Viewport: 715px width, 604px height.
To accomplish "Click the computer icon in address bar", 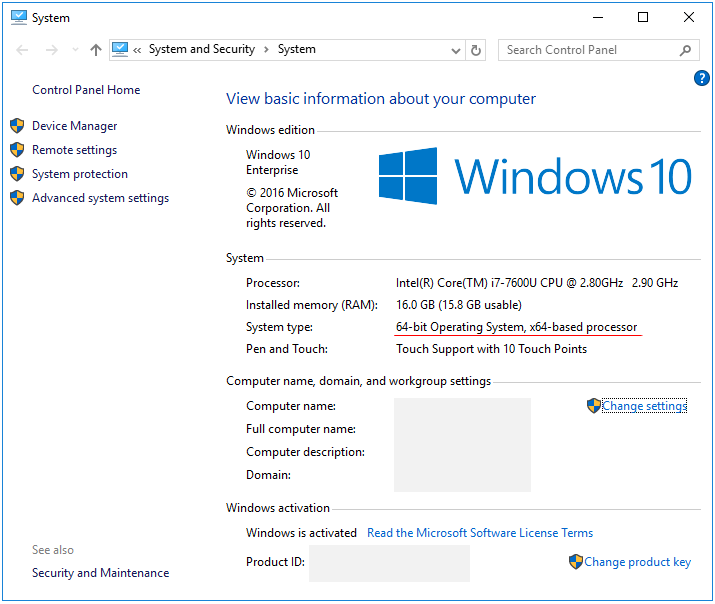I will tap(120, 49).
